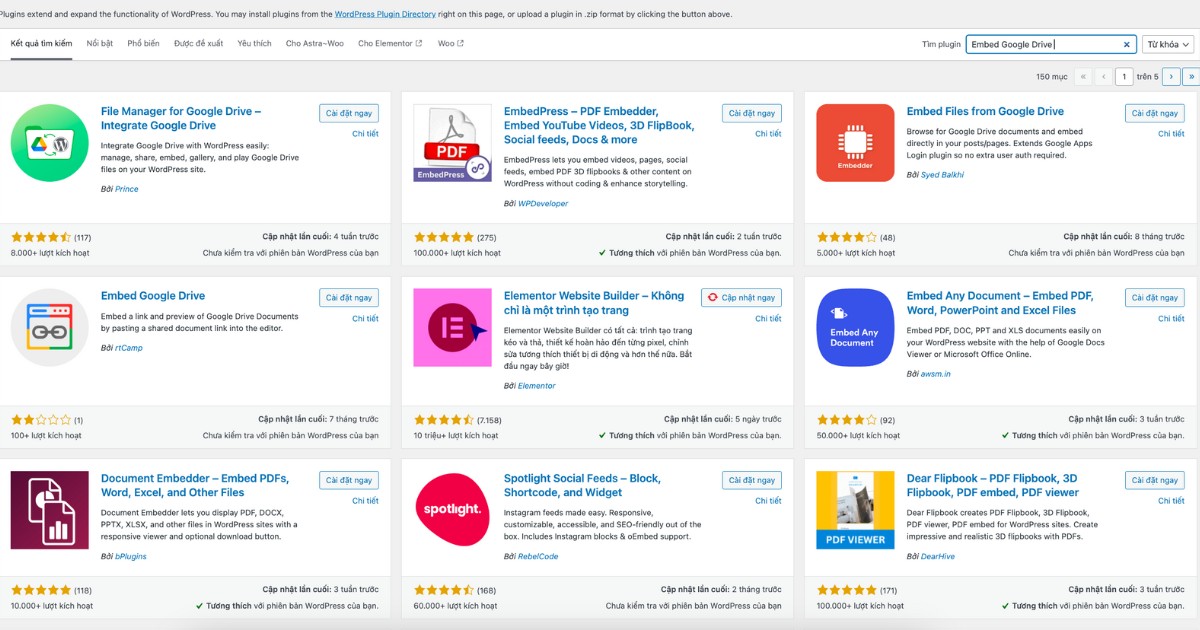View Chi tiết for File Manager for Google Drive
The width and height of the screenshot is (1200, 630).
365,134
